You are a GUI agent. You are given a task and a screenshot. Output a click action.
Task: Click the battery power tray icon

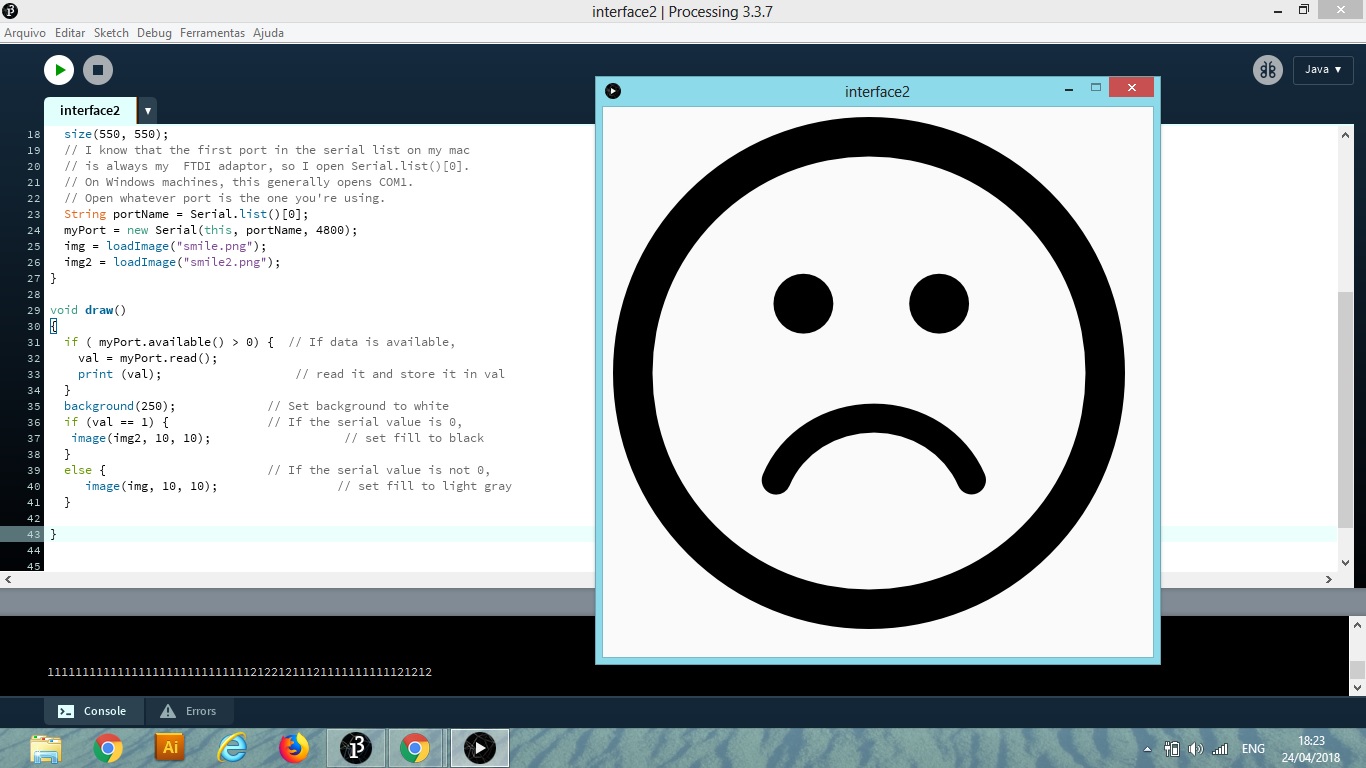tap(1172, 749)
